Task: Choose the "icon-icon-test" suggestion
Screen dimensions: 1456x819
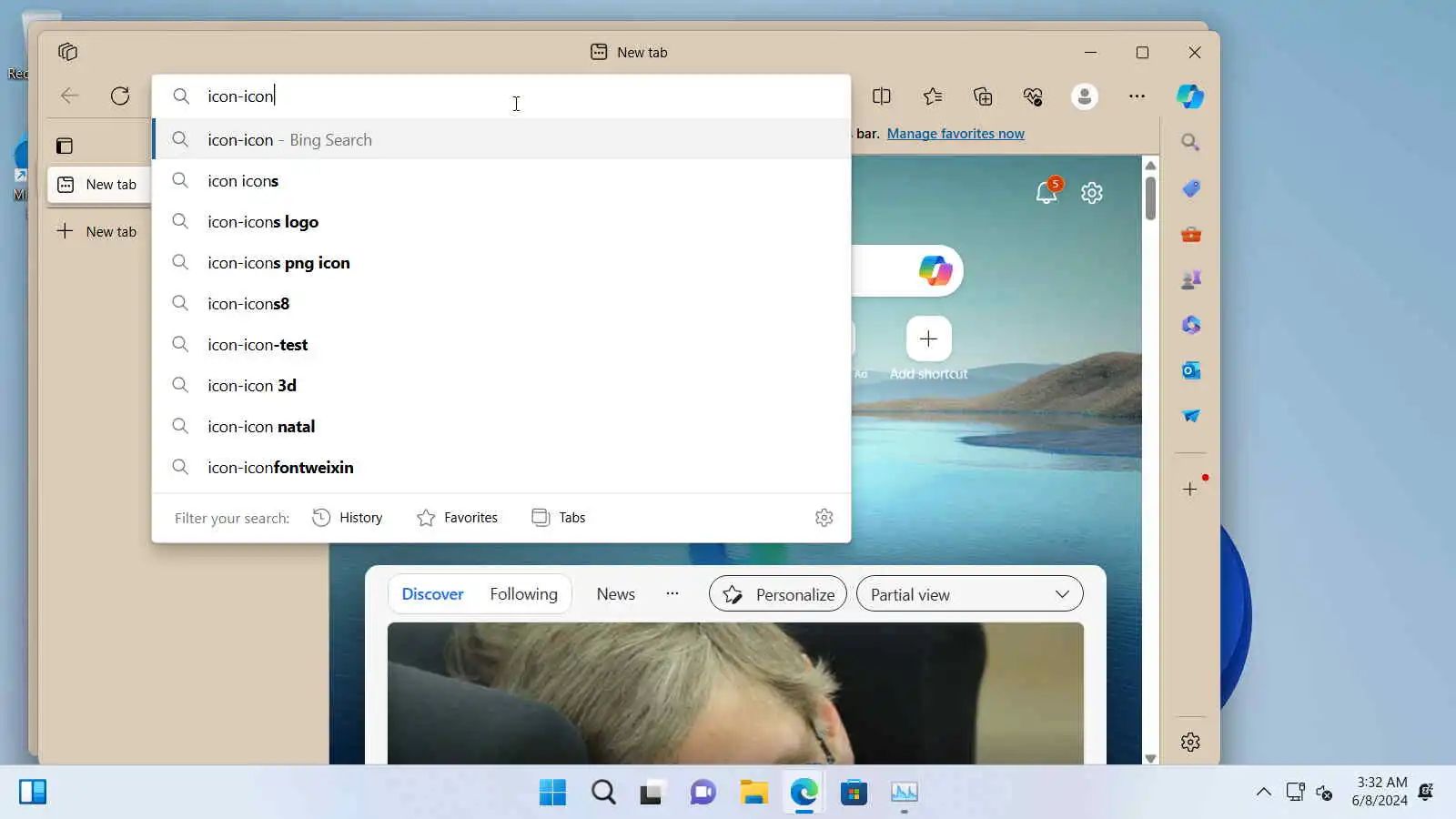Action: 501,344
